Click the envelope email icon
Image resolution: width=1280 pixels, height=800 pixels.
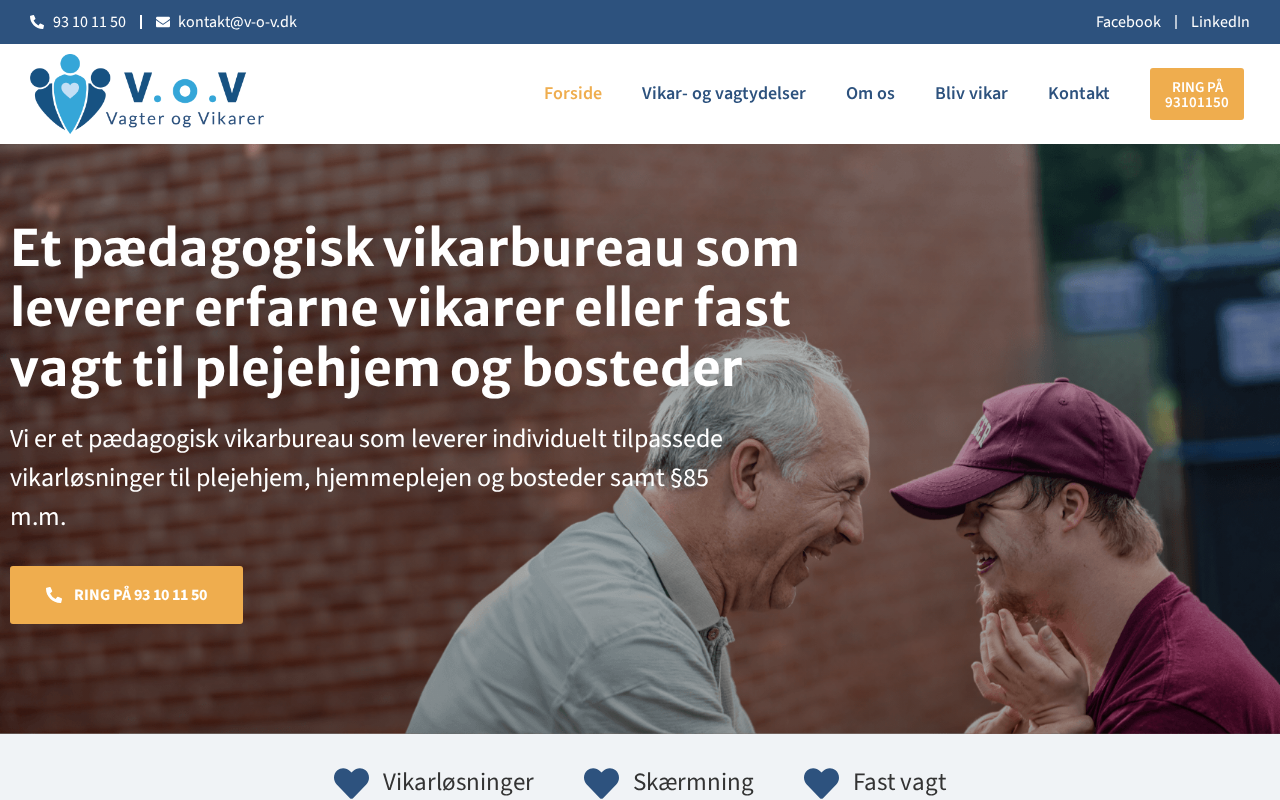click(163, 22)
